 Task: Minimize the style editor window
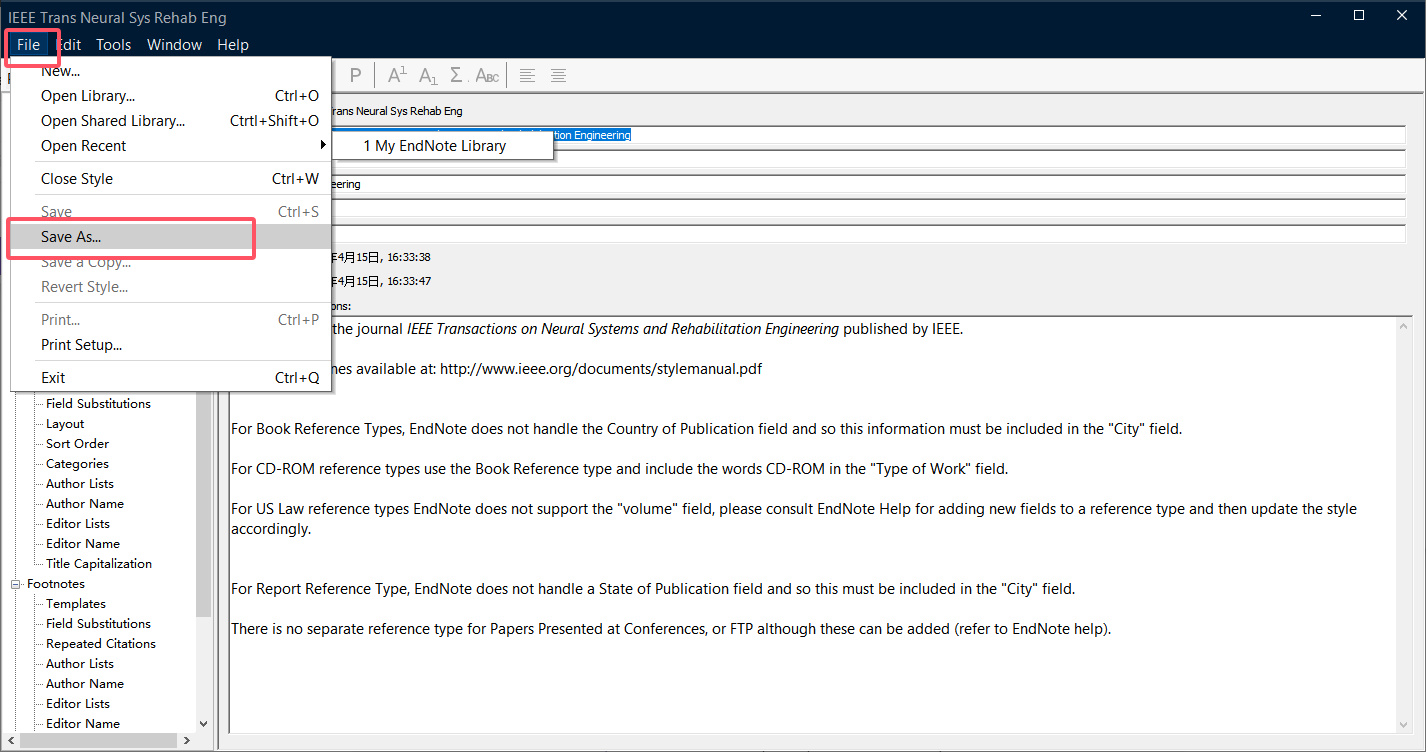tap(1314, 15)
